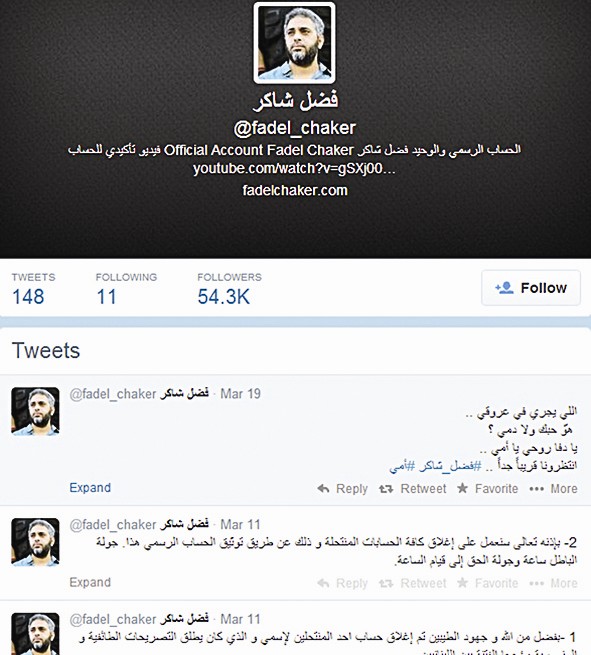
Task: Open the More options on tweet numbered 2
Action: point(553,583)
